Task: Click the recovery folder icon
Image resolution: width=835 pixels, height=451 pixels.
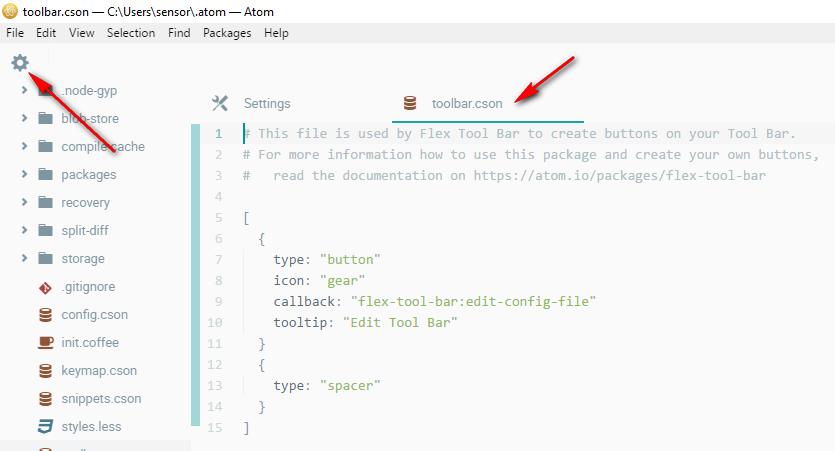Action: [x=46, y=202]
